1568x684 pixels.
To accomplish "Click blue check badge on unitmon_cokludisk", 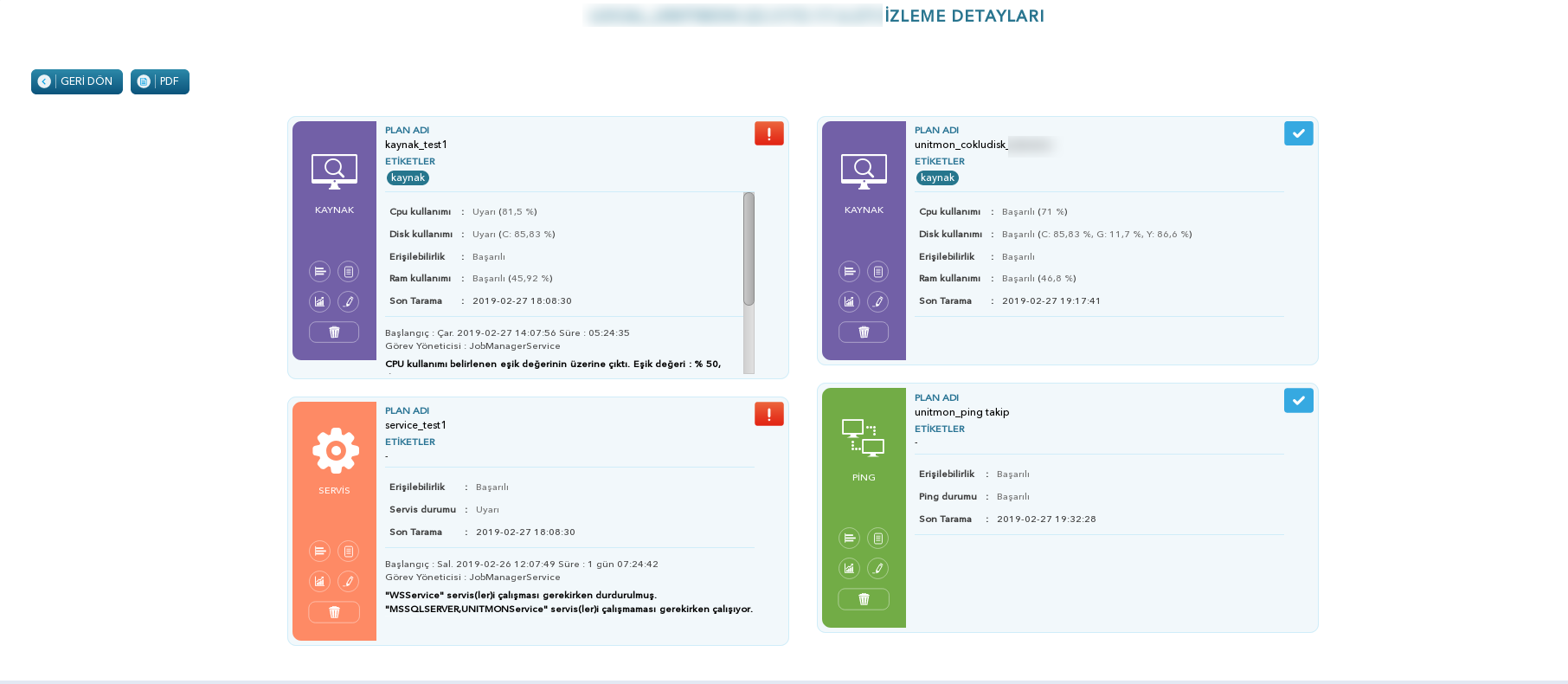I will tap(1298, 133).
